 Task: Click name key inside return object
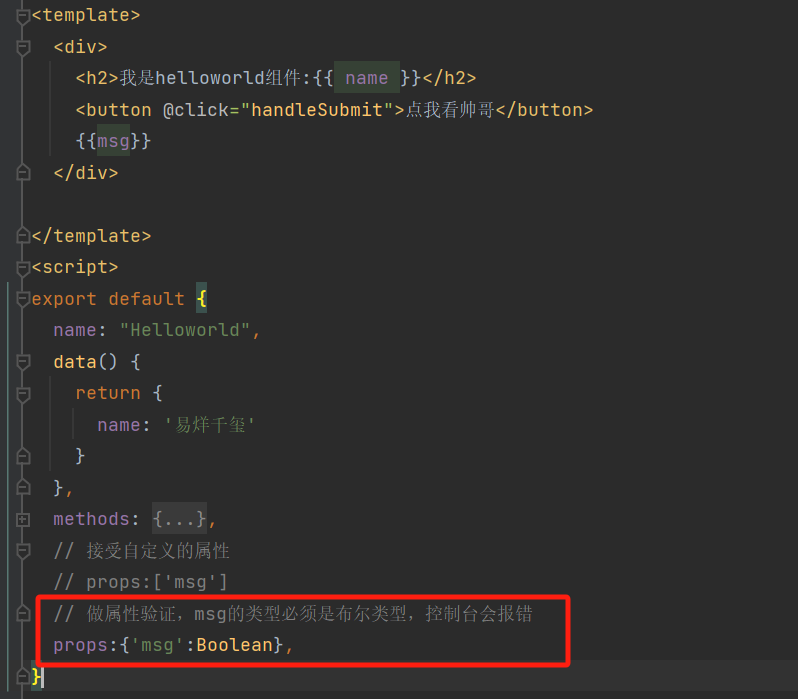[119, 425]
